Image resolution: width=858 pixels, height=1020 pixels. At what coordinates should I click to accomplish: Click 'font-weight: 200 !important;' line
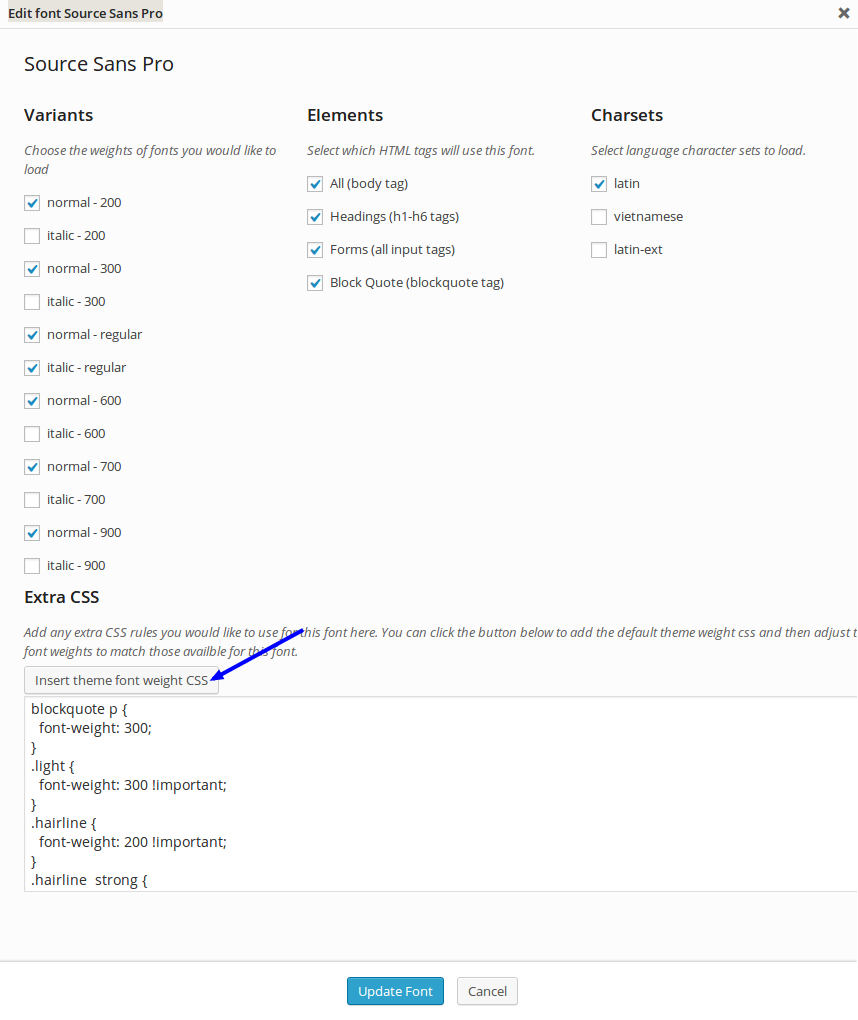(x=133, y=842)
